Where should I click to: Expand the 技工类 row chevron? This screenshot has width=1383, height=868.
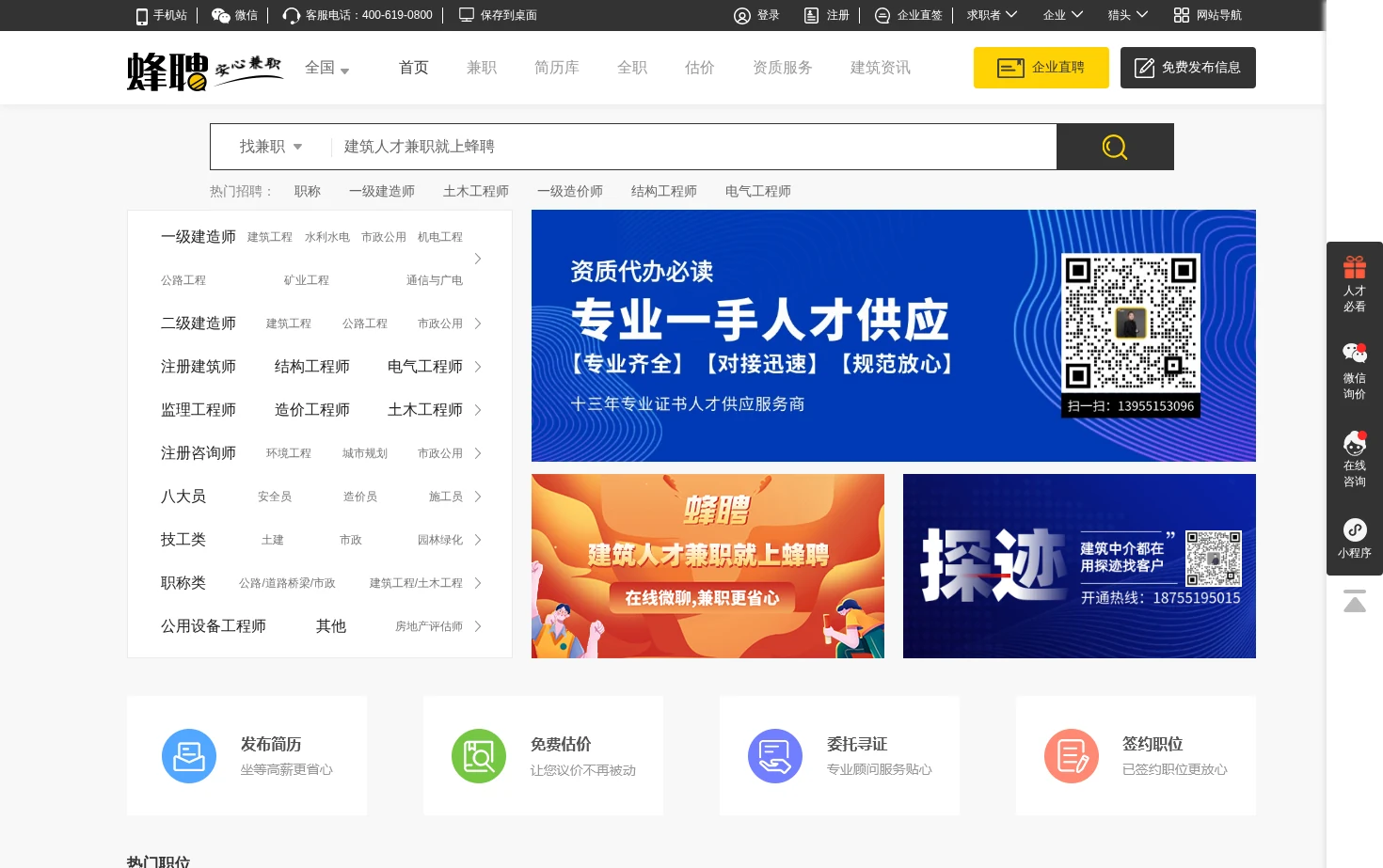(478, 540)
